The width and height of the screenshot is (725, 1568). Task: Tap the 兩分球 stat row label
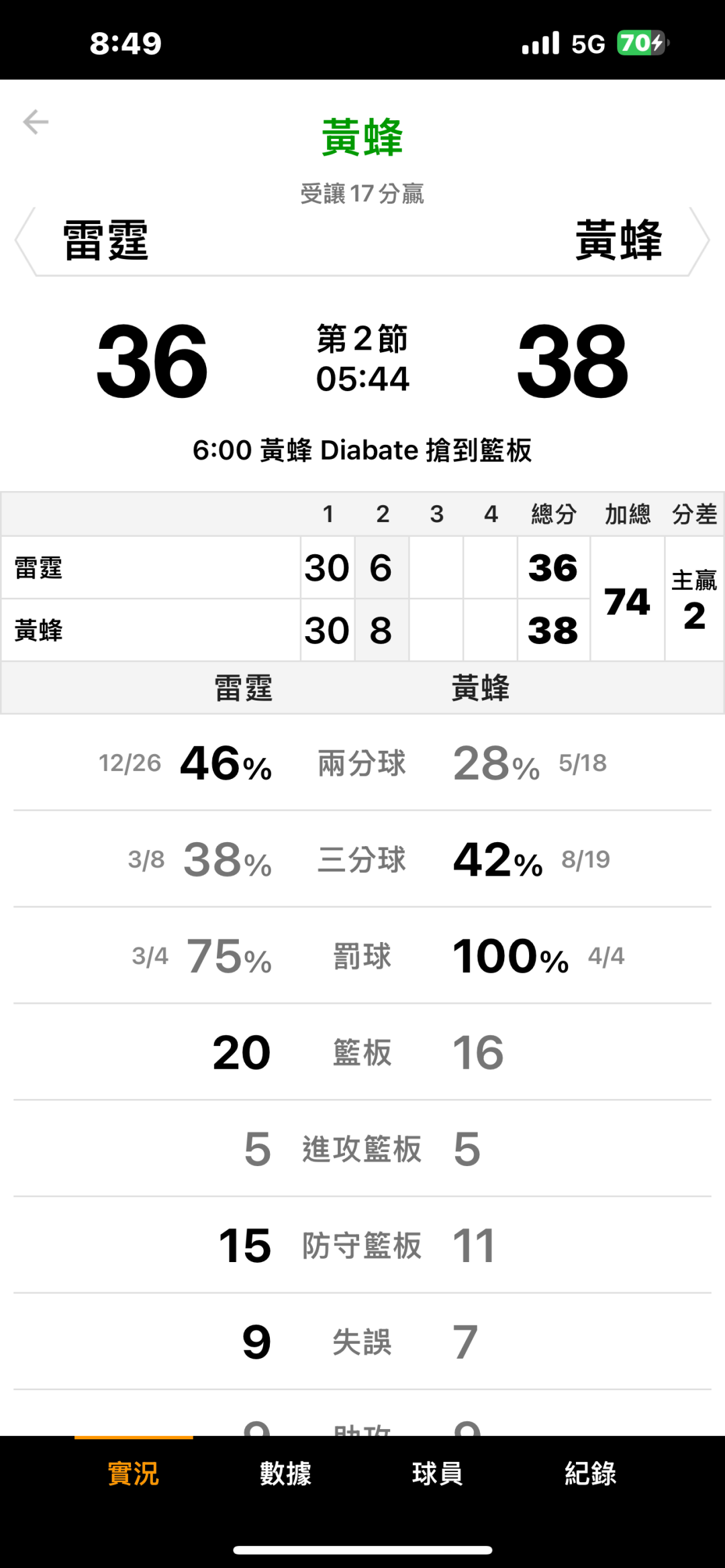pos(362,764)
